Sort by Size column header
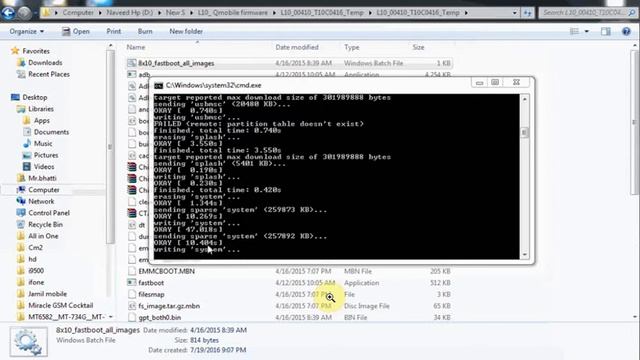The width and height of the screenshot is (640, 360). (418, 47)
